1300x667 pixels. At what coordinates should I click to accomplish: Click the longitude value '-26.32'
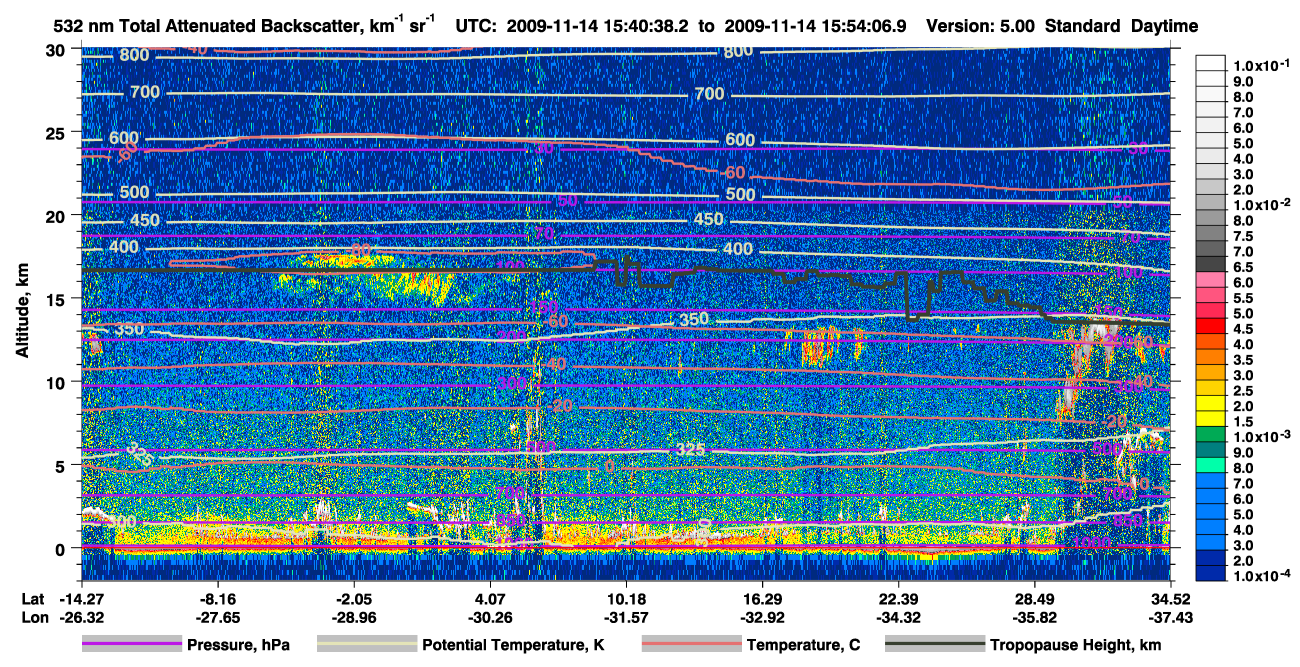(81, 618)
